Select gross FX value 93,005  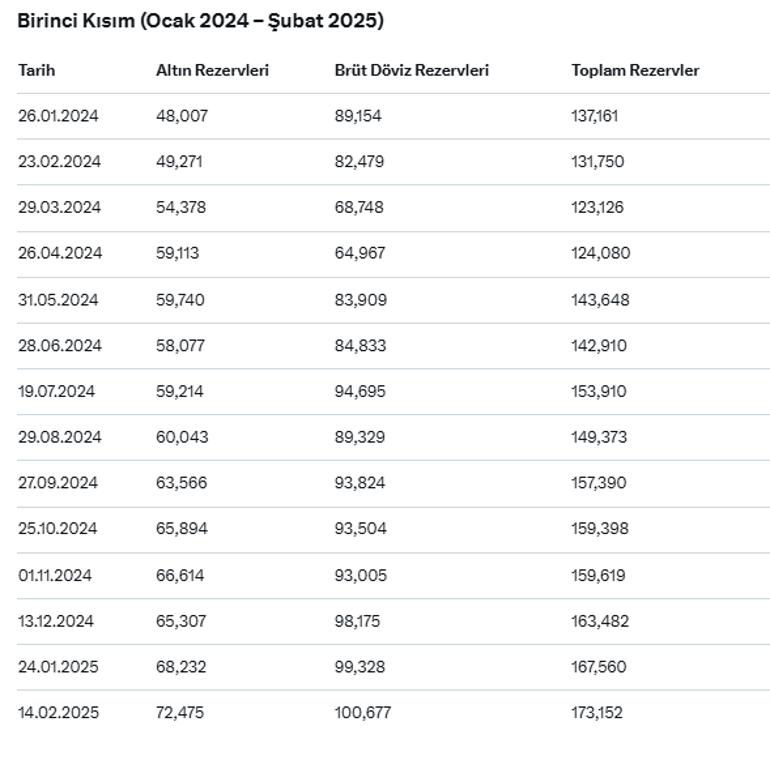(360, 575)
